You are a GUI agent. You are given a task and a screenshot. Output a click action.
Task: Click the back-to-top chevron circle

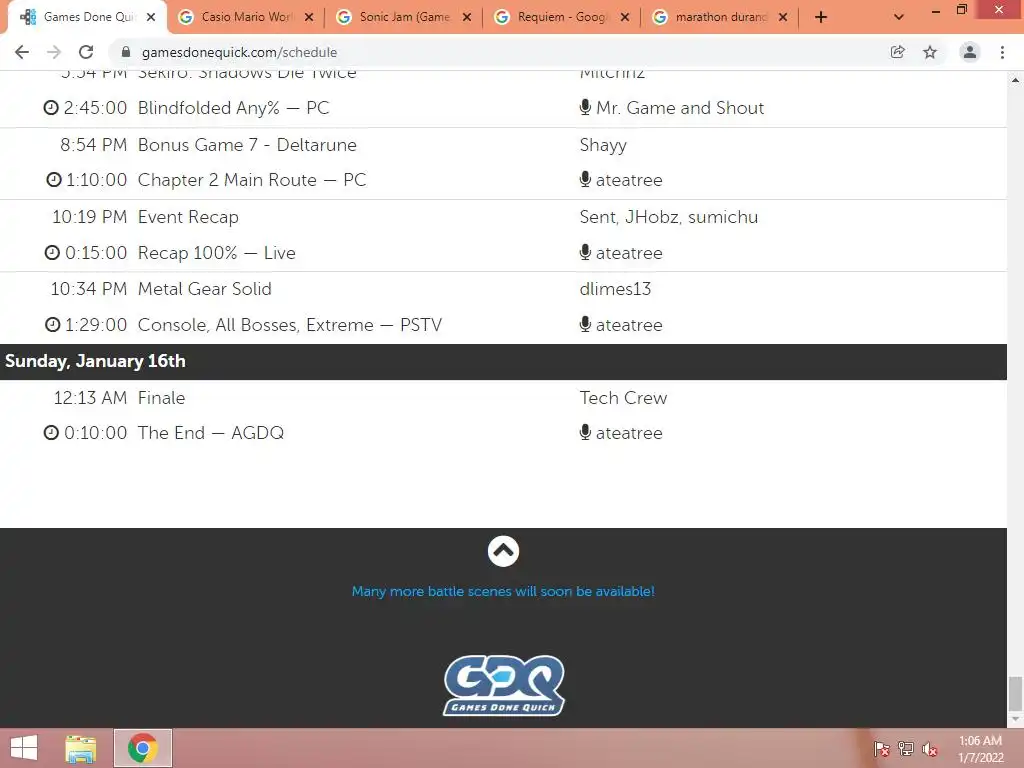(503, 552)
